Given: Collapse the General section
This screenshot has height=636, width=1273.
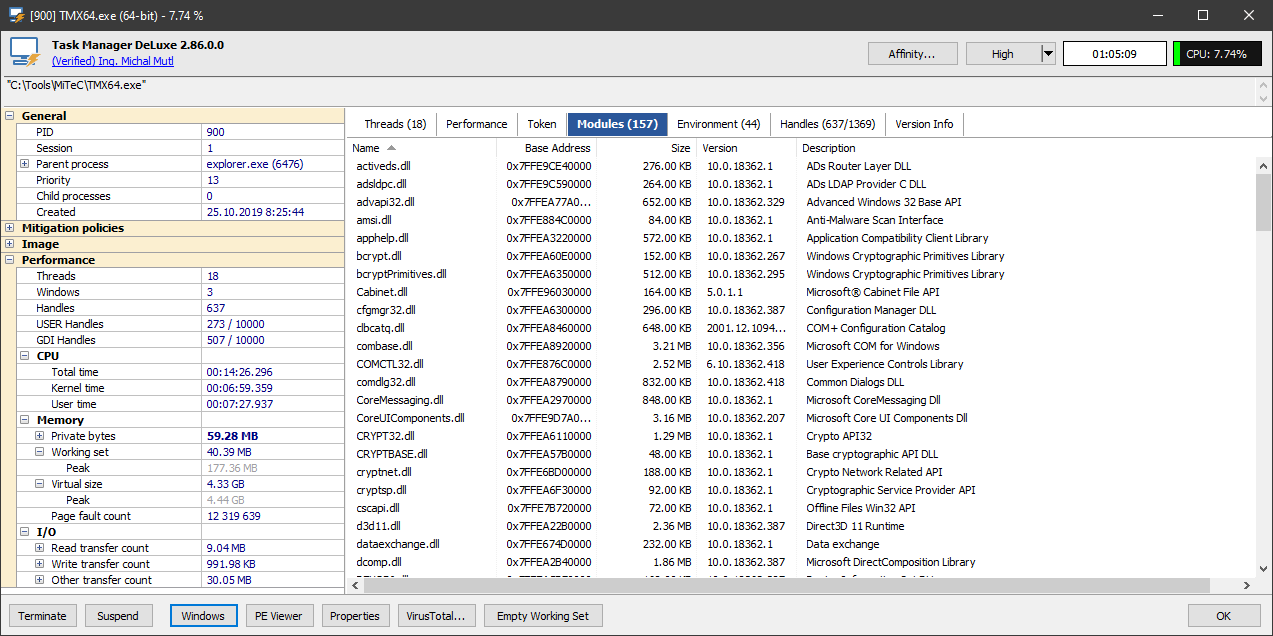Looking at the screenshot, I should [11, 116].
